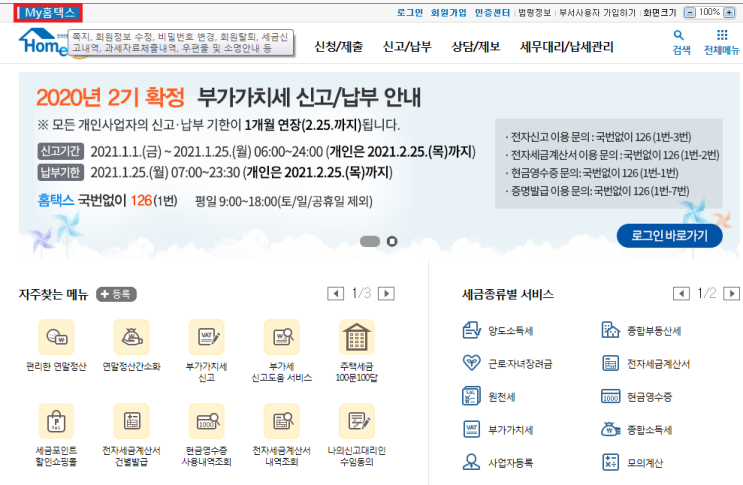Click the 2020년 2기 확정 banner headline
This screenshot has height=485, width=743.
[x=110, y=98]
